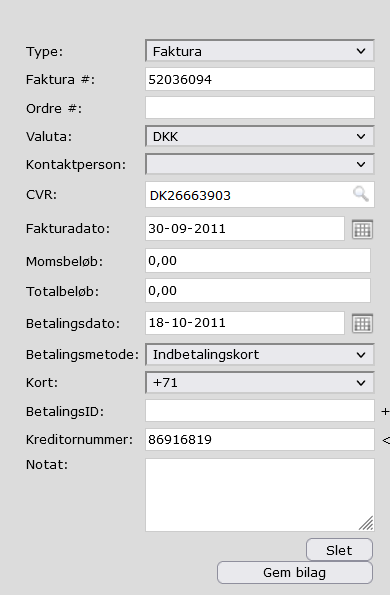Click the Valuta: label
The image size is (390, 595).
tap(49, 137)
